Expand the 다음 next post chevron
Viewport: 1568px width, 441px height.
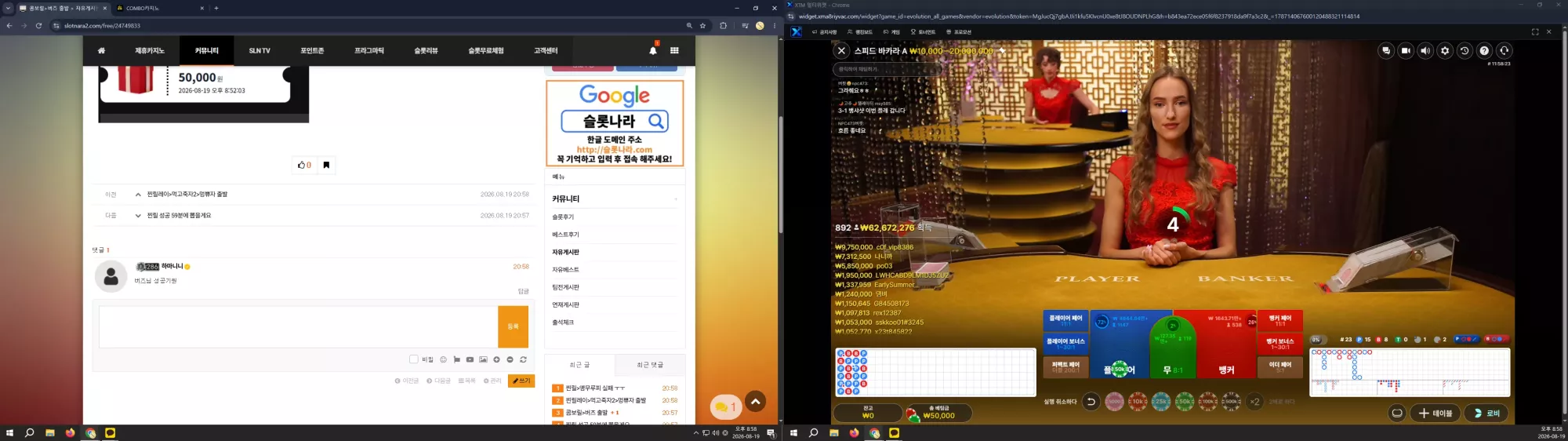(138, 216)
